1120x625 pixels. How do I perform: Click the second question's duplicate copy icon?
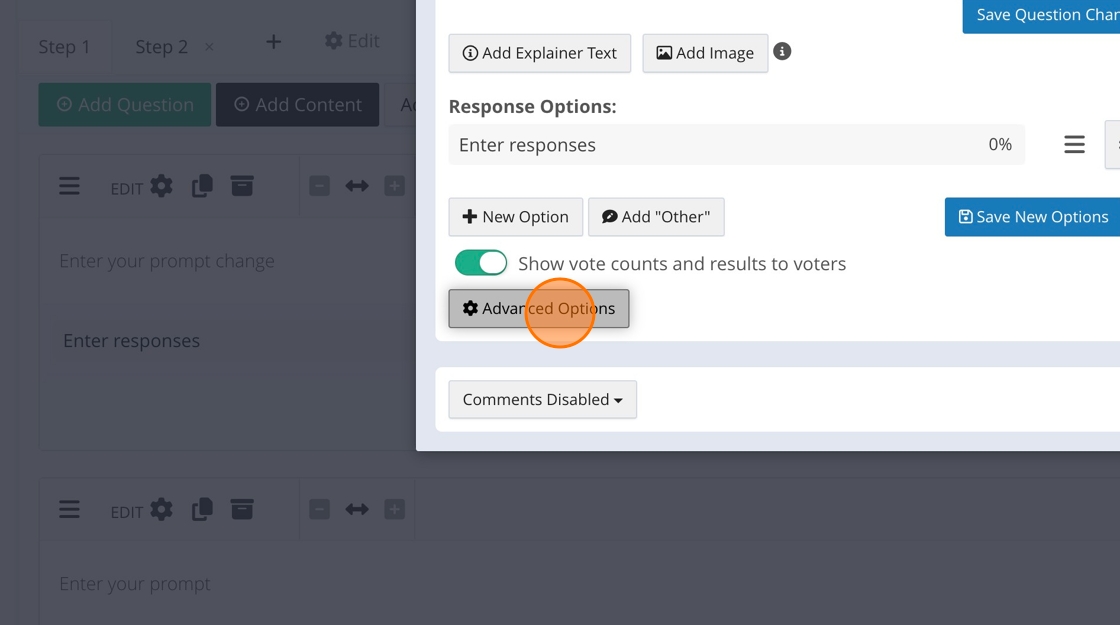[x=202, y=510]
